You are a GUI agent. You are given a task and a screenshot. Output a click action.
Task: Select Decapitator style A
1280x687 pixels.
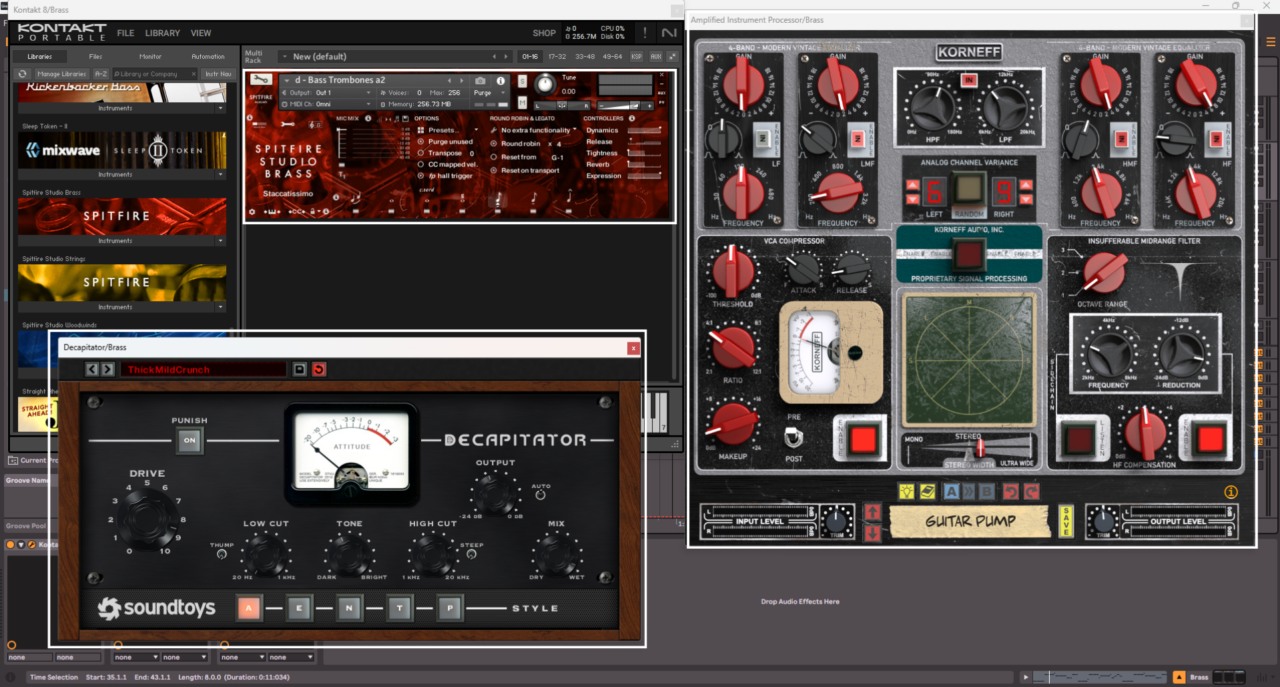click(x=249, y=607)
